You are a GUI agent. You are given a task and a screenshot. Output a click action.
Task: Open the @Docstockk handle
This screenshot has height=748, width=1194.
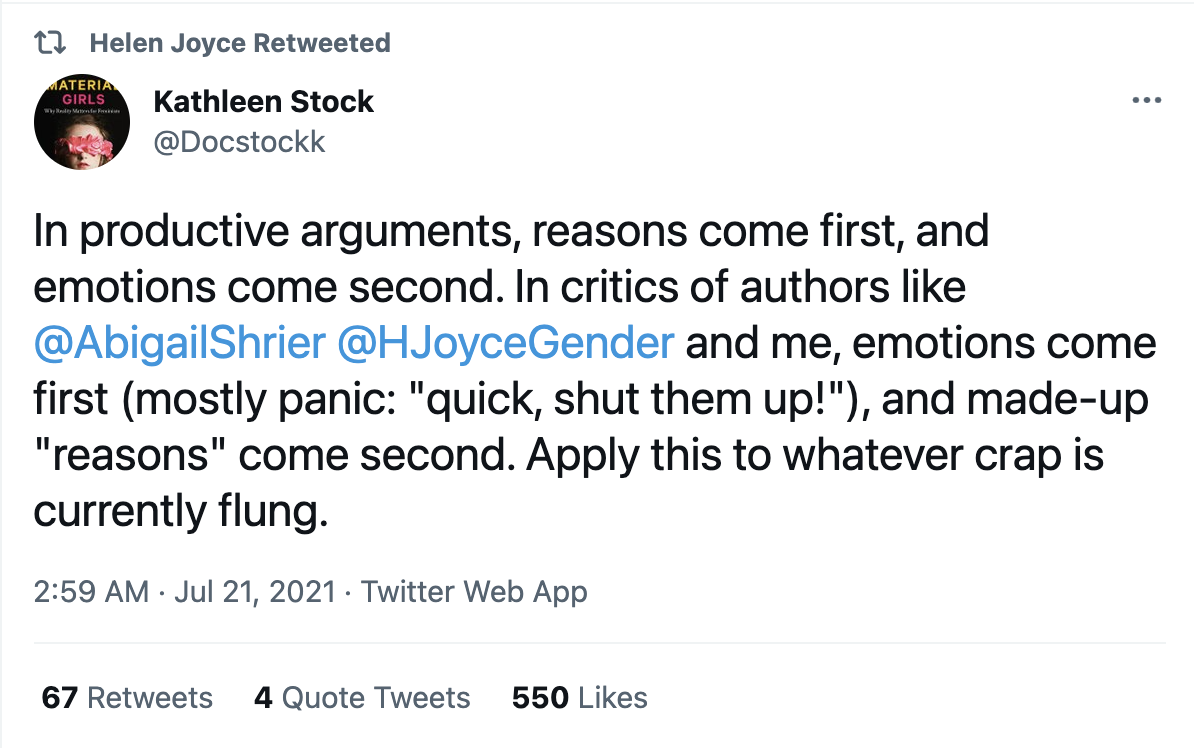tap(240, 142)
